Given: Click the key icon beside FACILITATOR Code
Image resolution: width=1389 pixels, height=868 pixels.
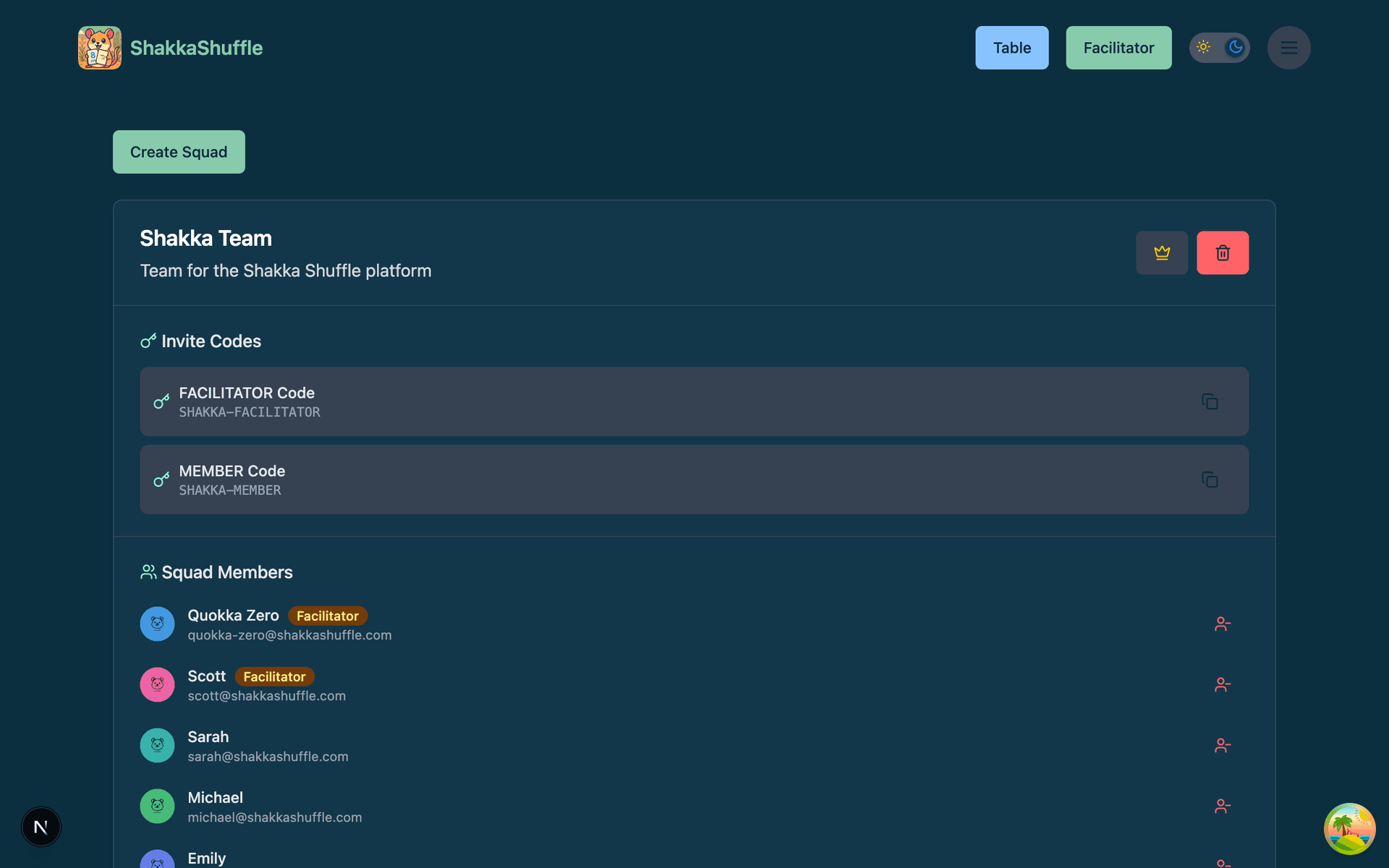Looking at the screenshot, I should click(161, 401).
